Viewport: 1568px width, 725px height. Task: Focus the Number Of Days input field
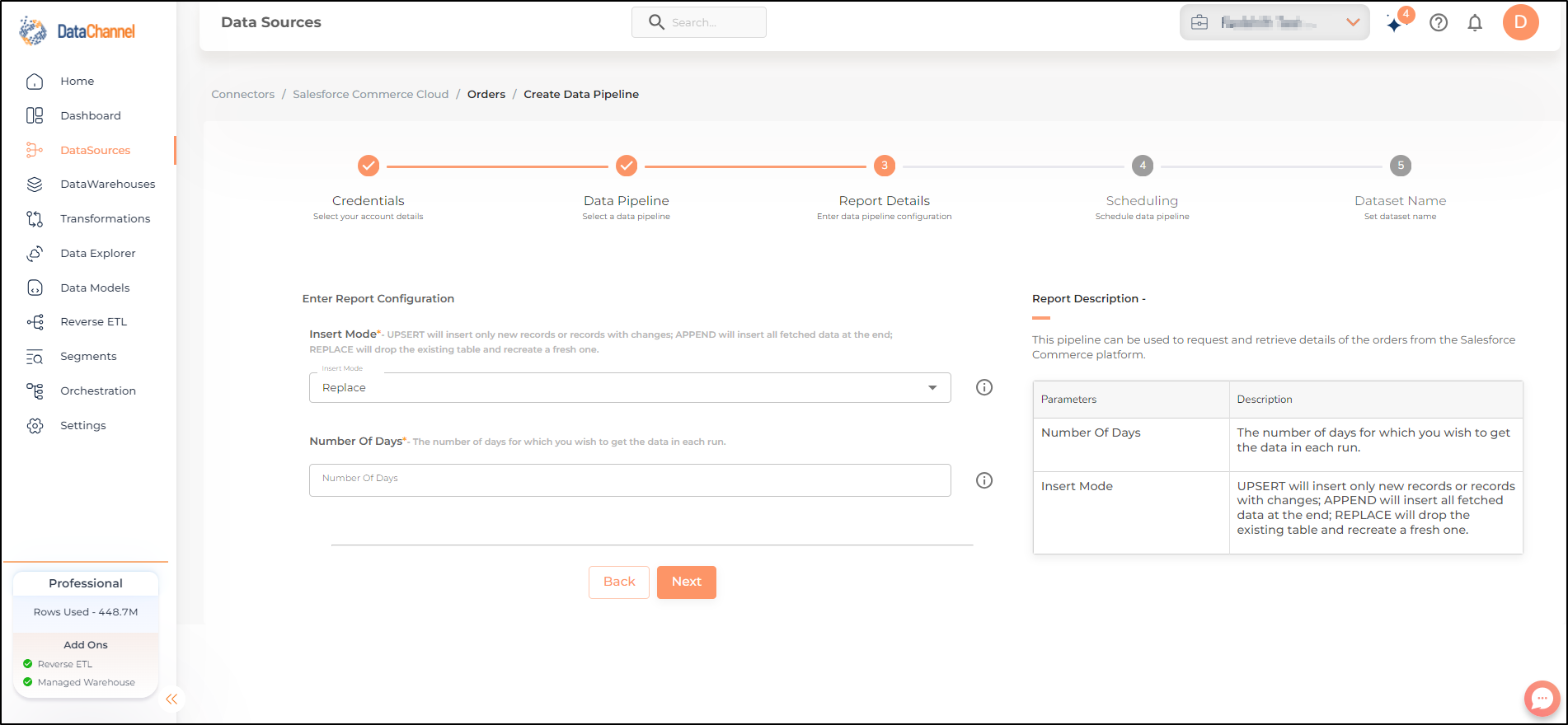click(x=630, y=480)
